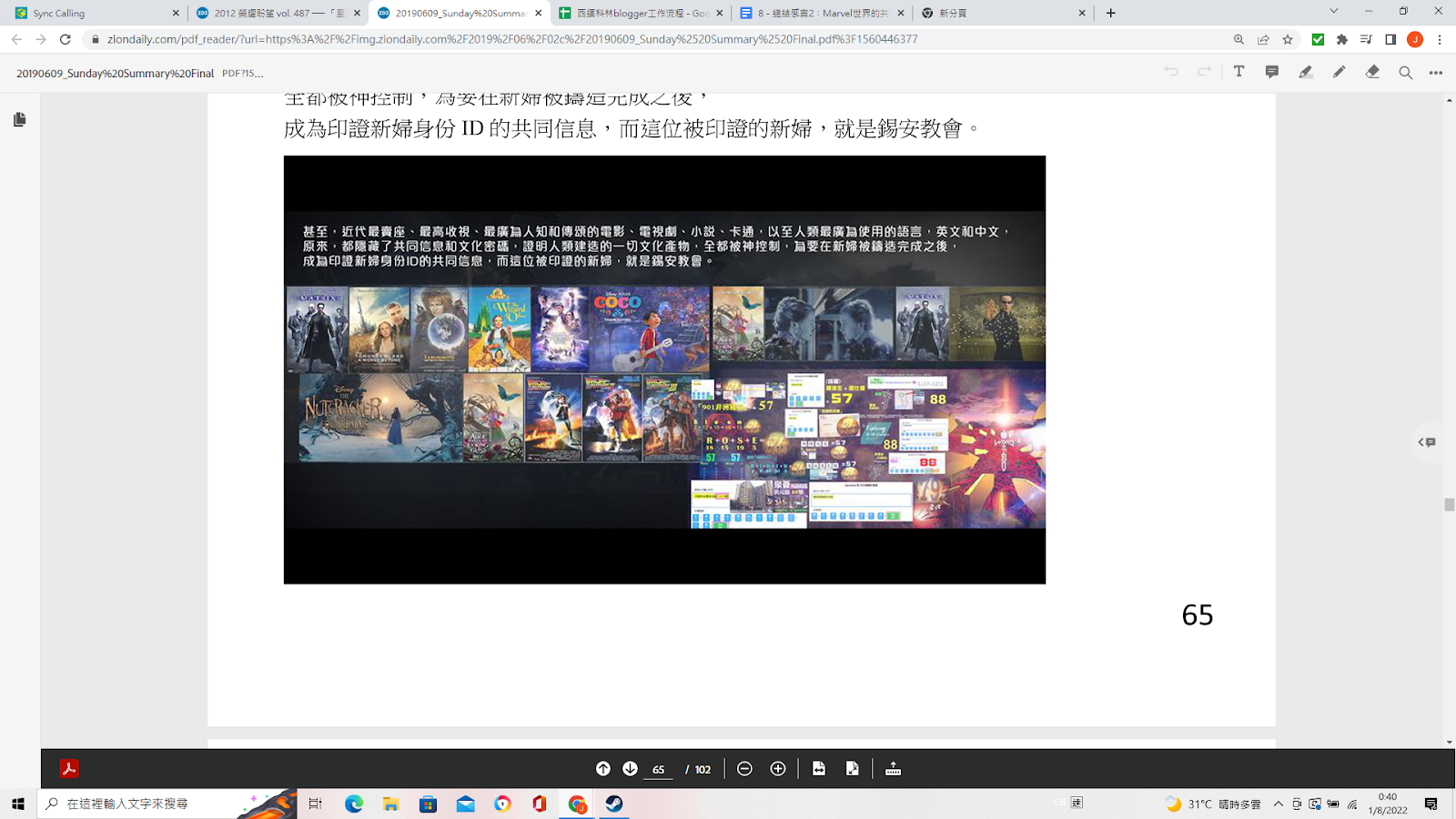This screenshot has width=1456, height=819.
Task: Switch the 速 input method indicator
Action: click(x=1077, y=803)
